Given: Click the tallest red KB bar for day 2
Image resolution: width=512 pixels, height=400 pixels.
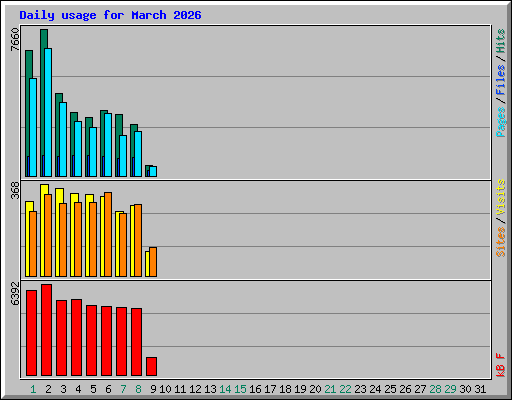Looking at the screenshot, I should (46, 330).
